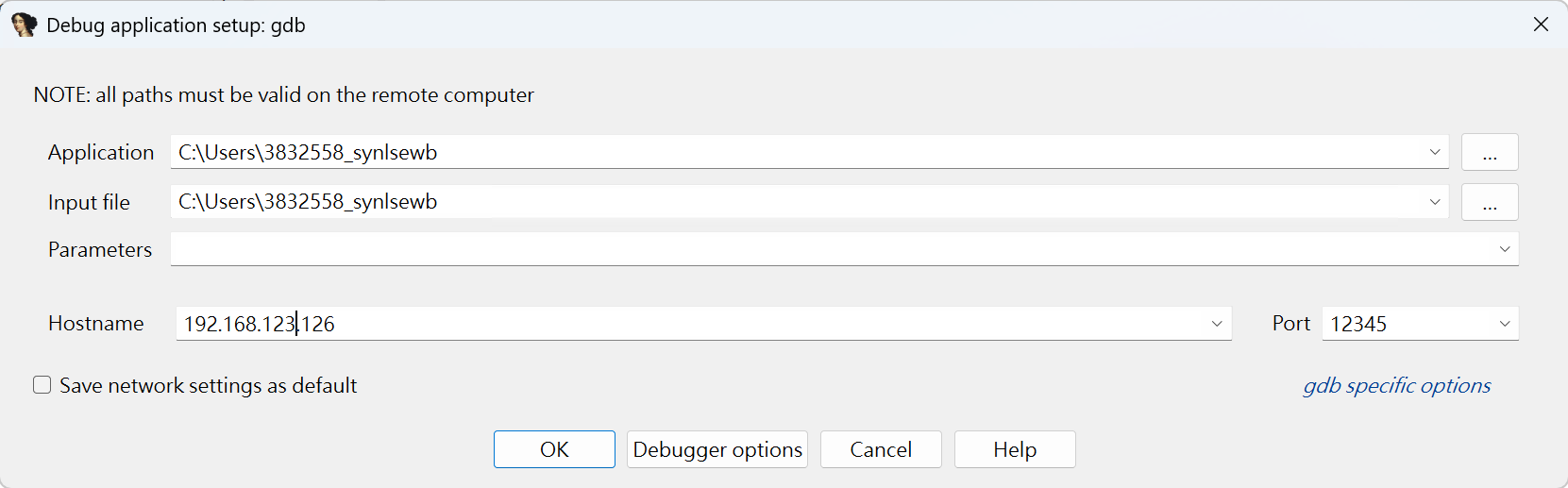Browse for the Application path
The image size is (1568, 488).
1489,153
